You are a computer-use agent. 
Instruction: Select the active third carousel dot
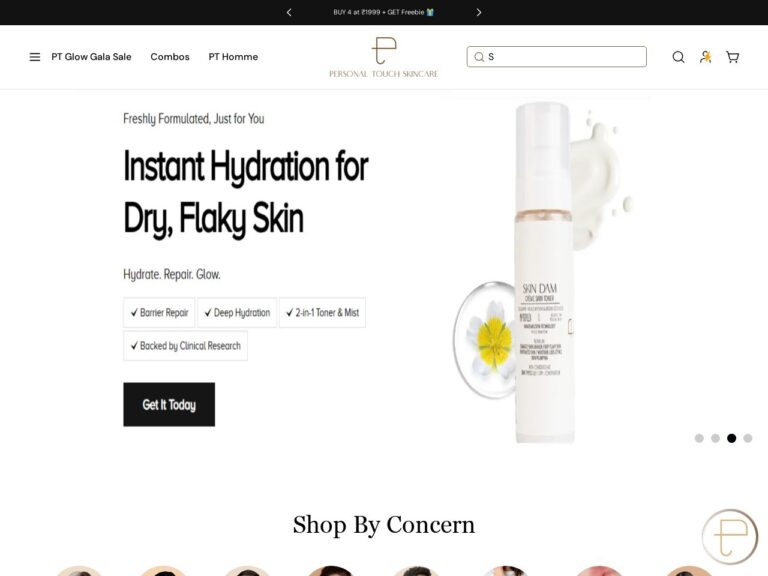click(x=731, y=438)
